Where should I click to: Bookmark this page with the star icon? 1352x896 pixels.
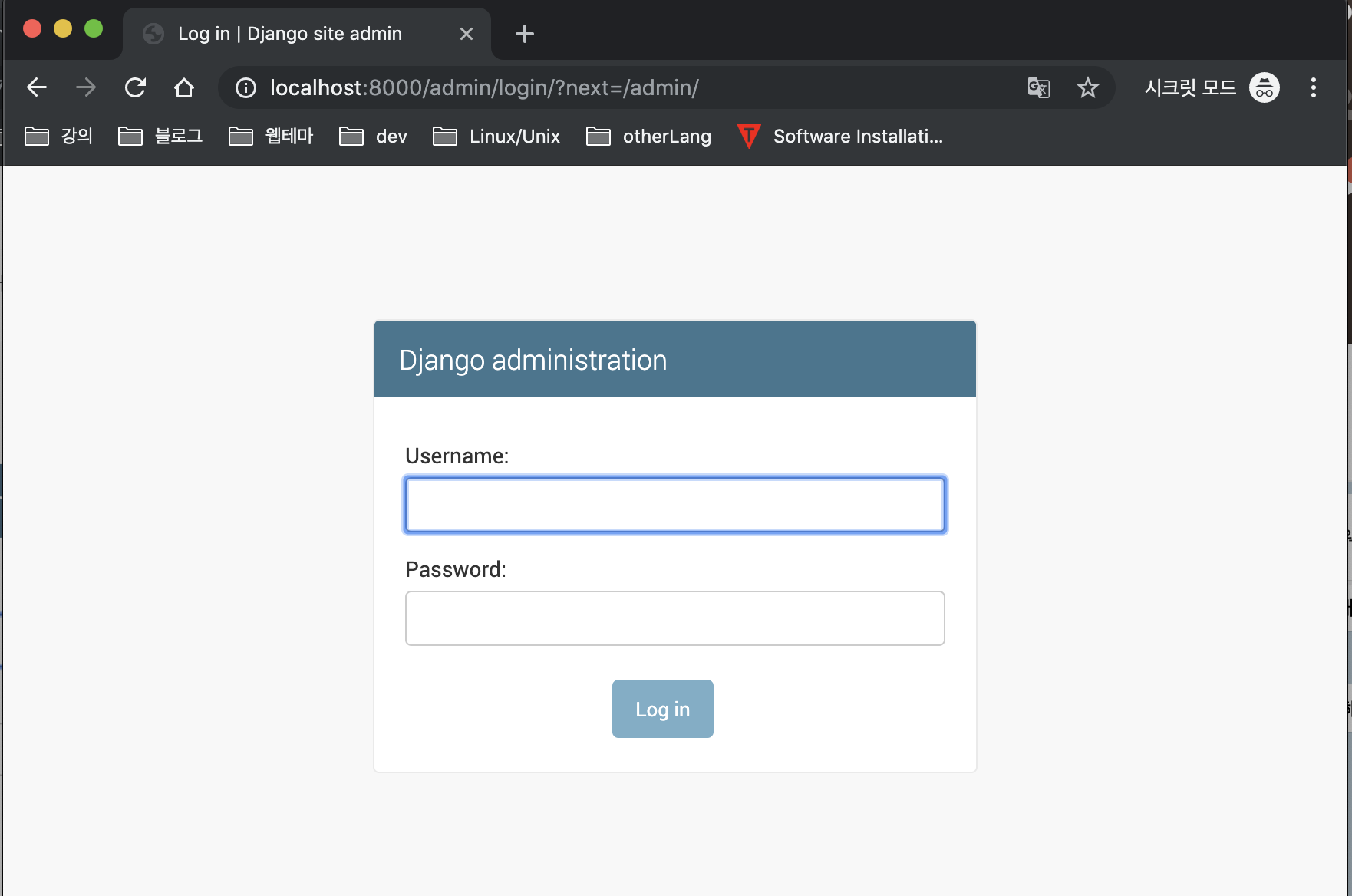(x=1088, y=87)
